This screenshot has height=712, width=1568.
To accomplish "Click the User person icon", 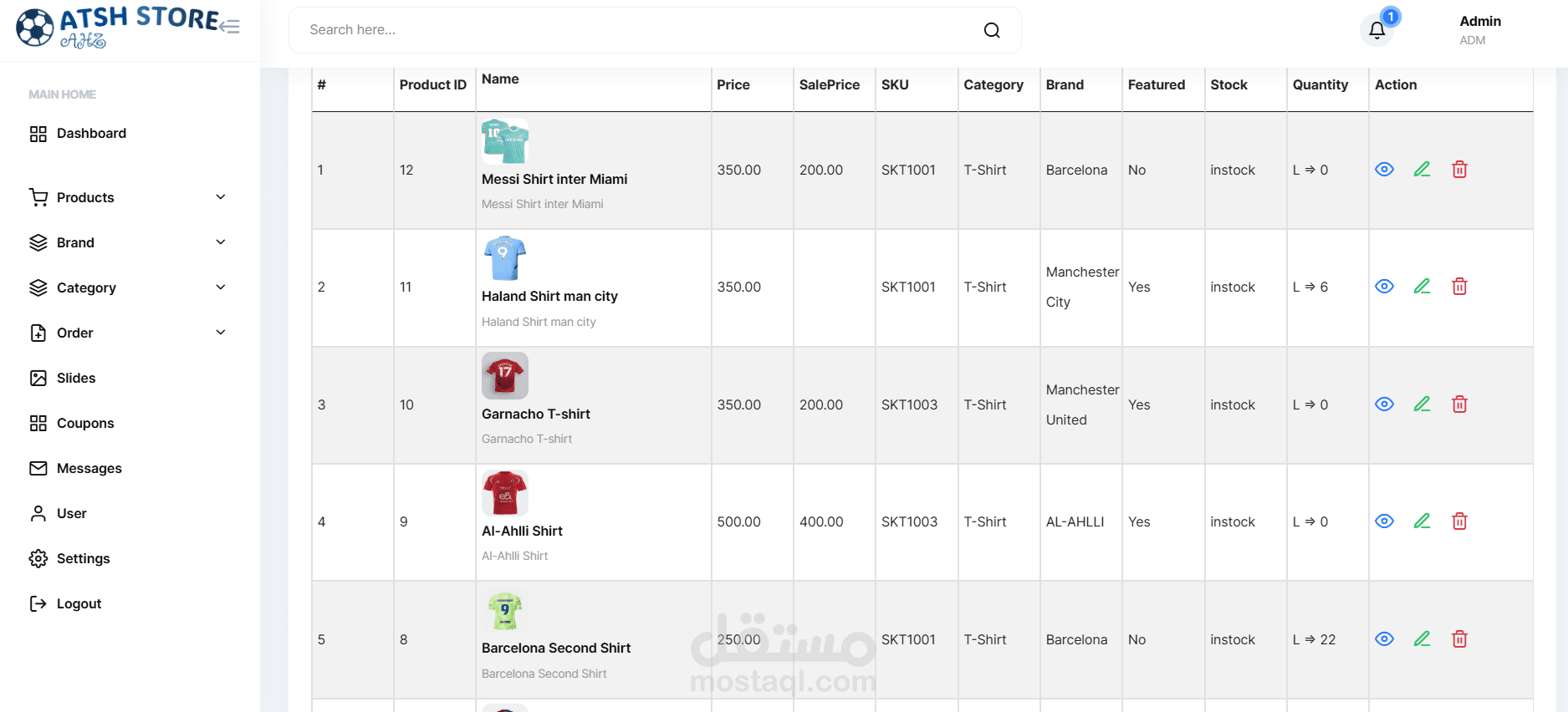I will pyautogui.click(x=38, y=513).
